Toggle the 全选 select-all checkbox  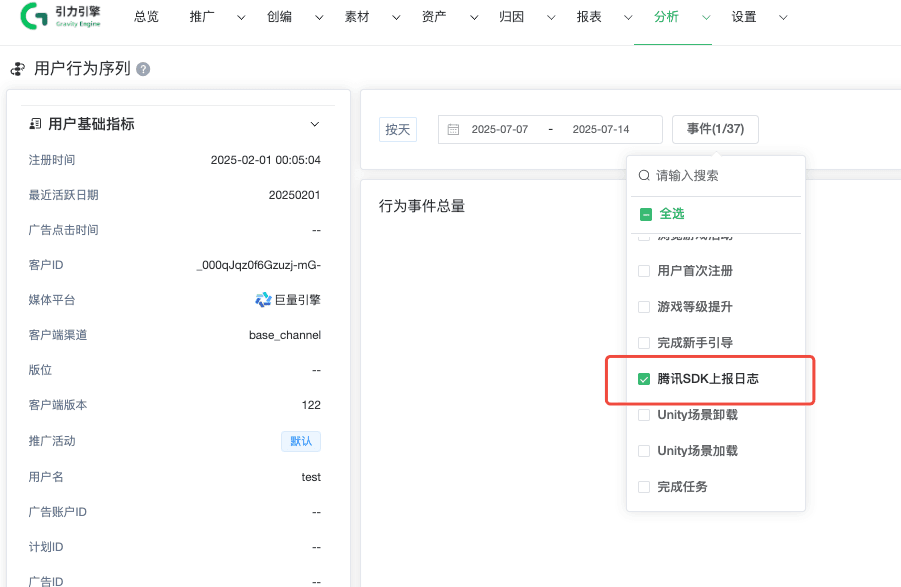click(645, 214)
